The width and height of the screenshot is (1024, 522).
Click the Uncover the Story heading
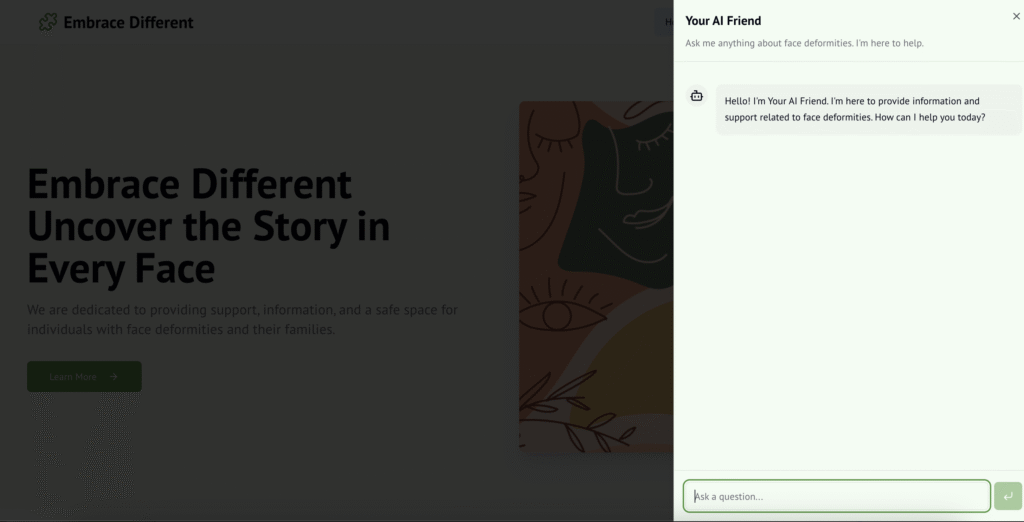click(x=208, y=227)
